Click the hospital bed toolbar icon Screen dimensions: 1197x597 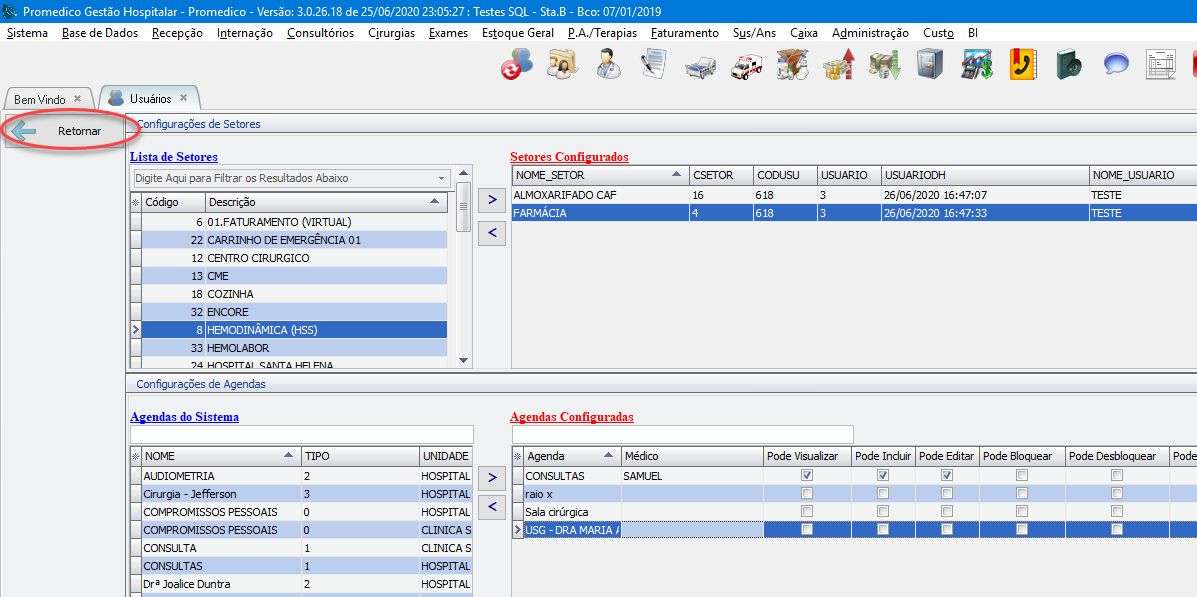(699, 66)
